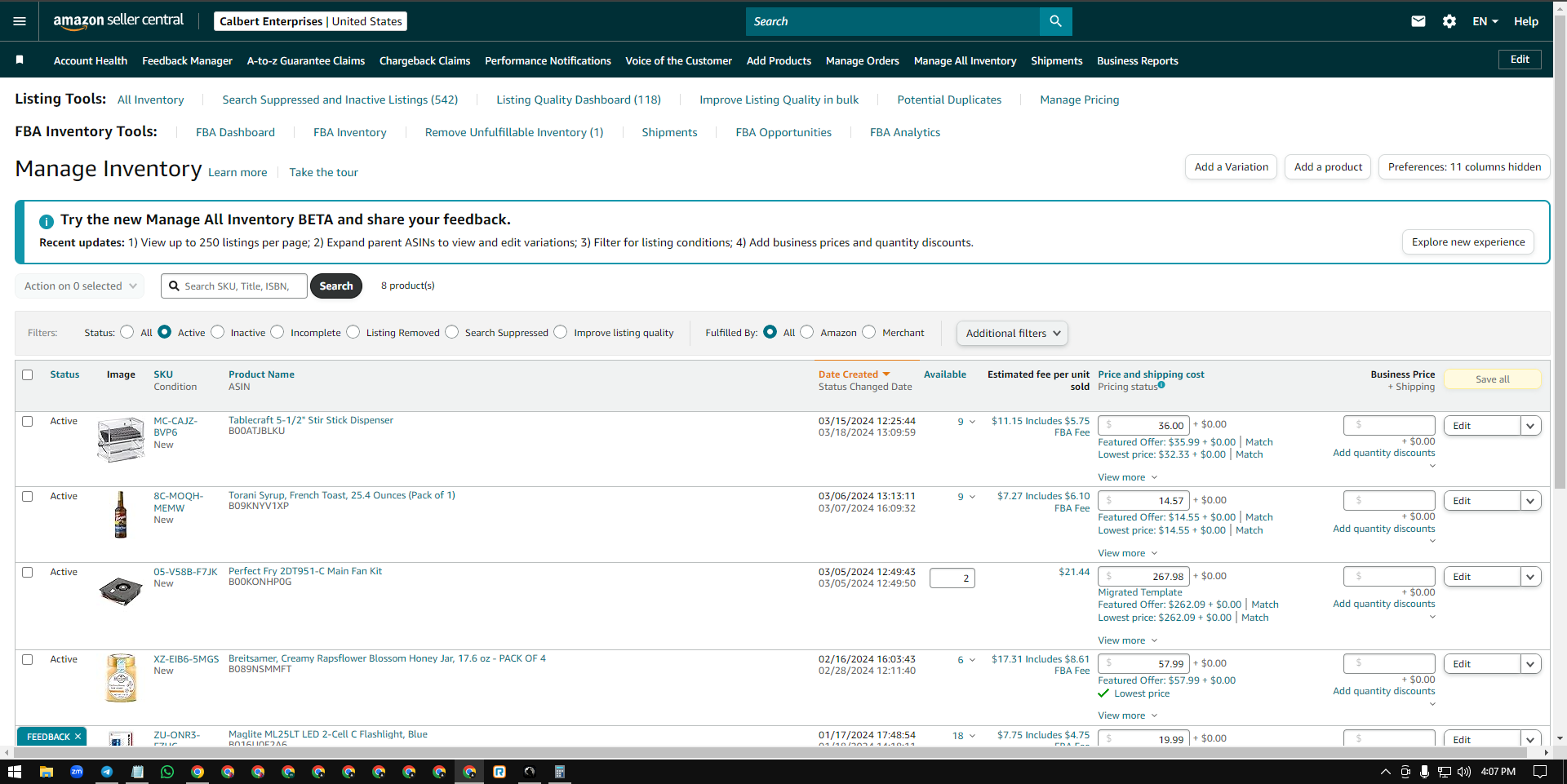Click the bookmark flag icon beside Account Health
Image resolution: width=1567 pixels, height=784 pixels.
[20, 60]
